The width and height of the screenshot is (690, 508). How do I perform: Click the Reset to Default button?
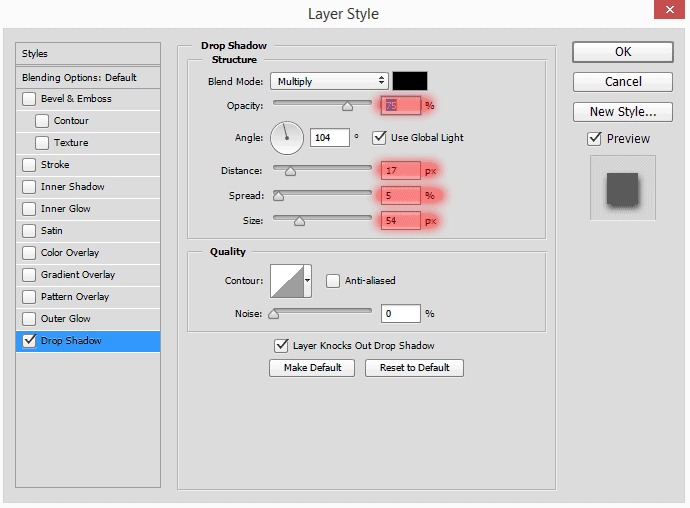(x=414, y=368)
